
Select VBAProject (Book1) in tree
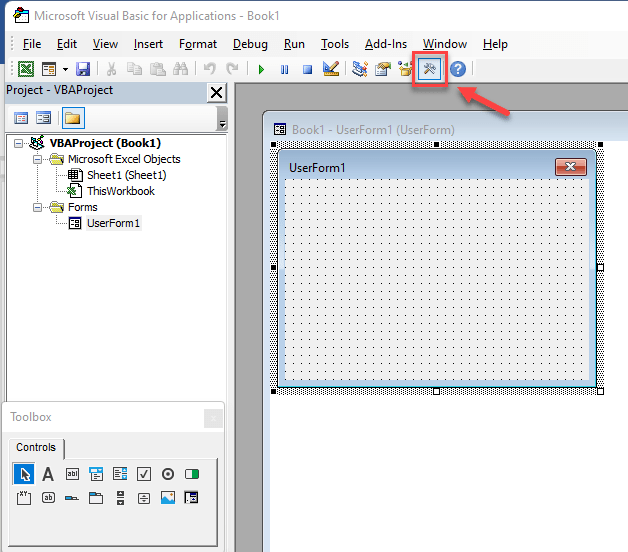(x=105, y=143)
